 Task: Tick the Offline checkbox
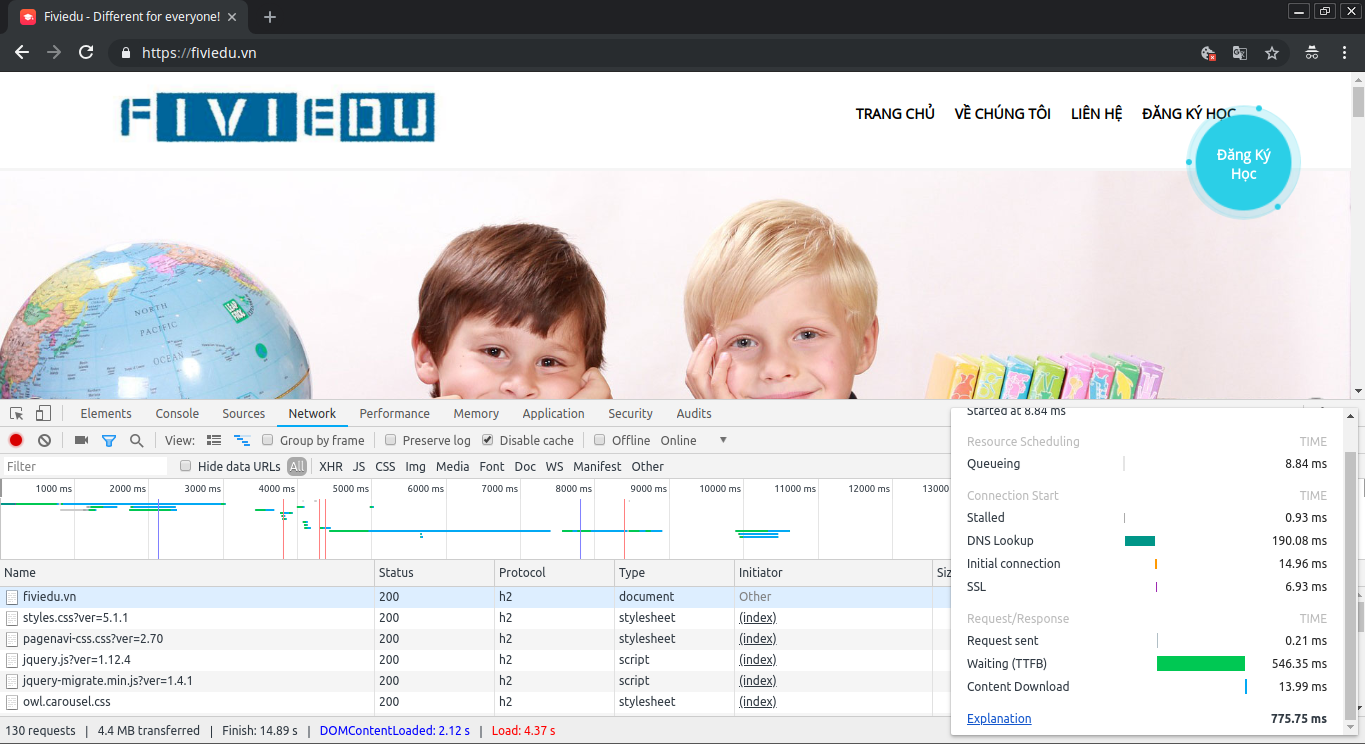pyautogui.click(x=600, y=440)
